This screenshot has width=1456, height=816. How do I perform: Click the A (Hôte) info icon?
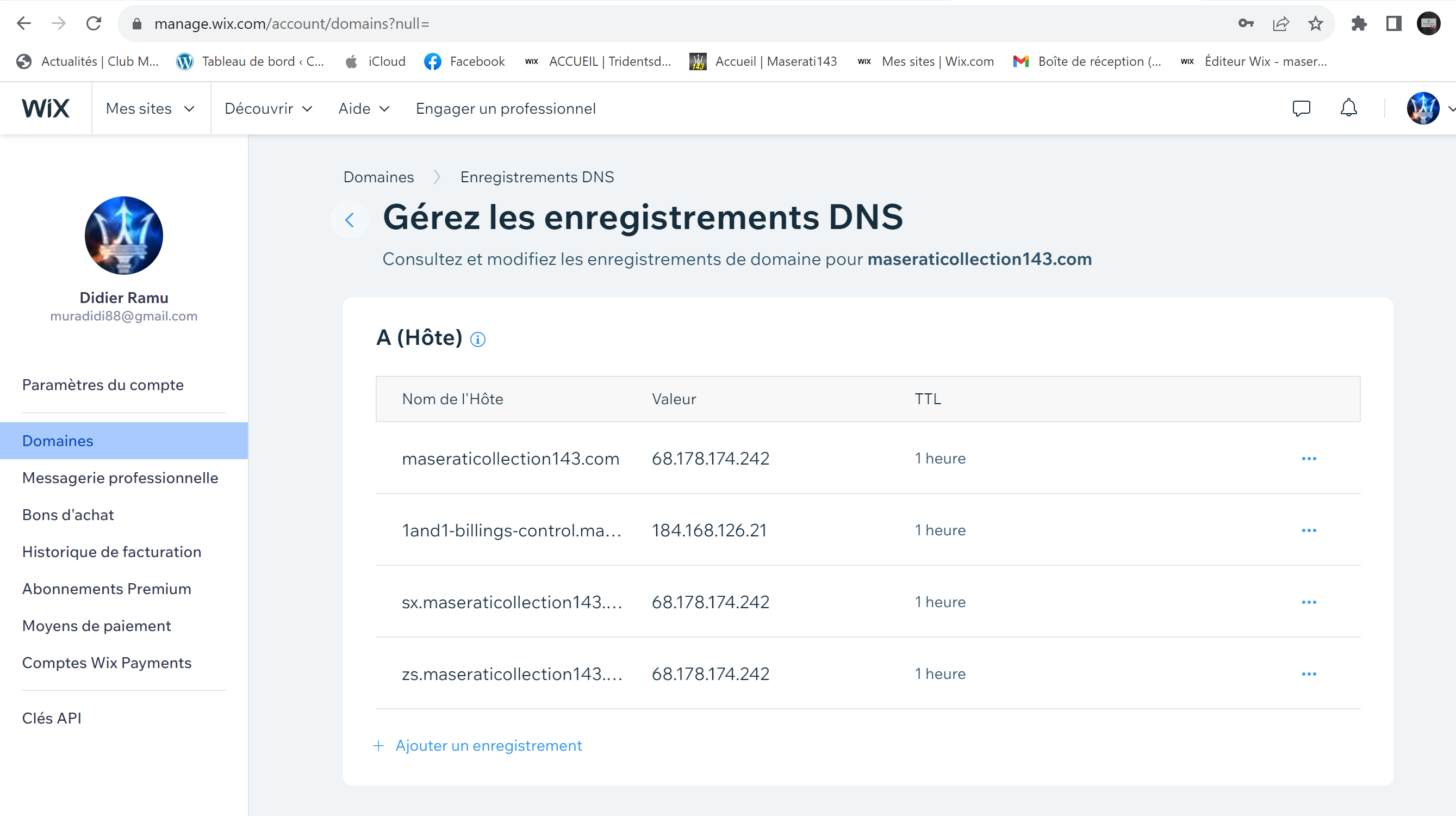[477, 339]
